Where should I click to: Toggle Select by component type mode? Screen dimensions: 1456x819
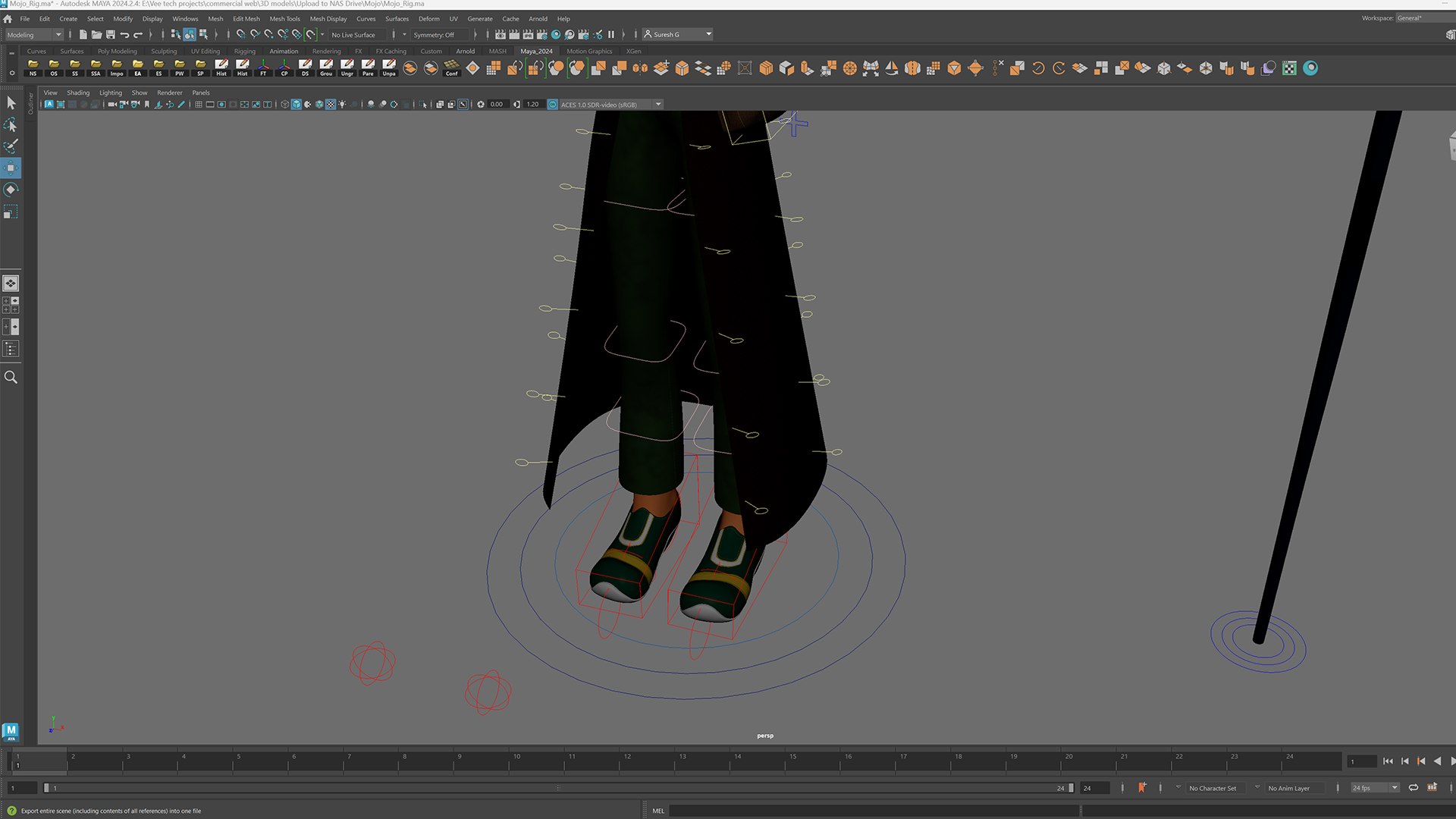click(203, 34)
